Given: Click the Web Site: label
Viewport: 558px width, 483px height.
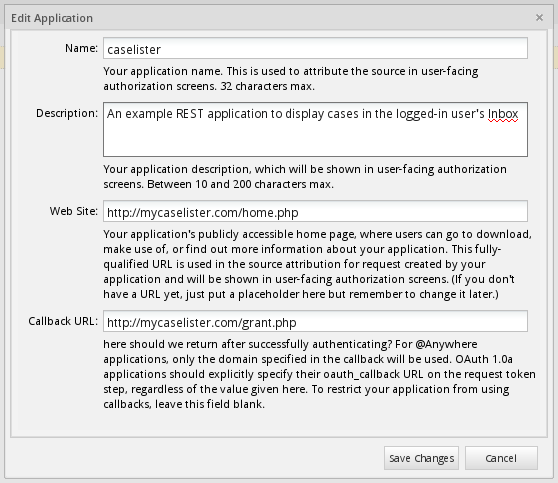Looking at the screenshot, I should coord(73,211).
